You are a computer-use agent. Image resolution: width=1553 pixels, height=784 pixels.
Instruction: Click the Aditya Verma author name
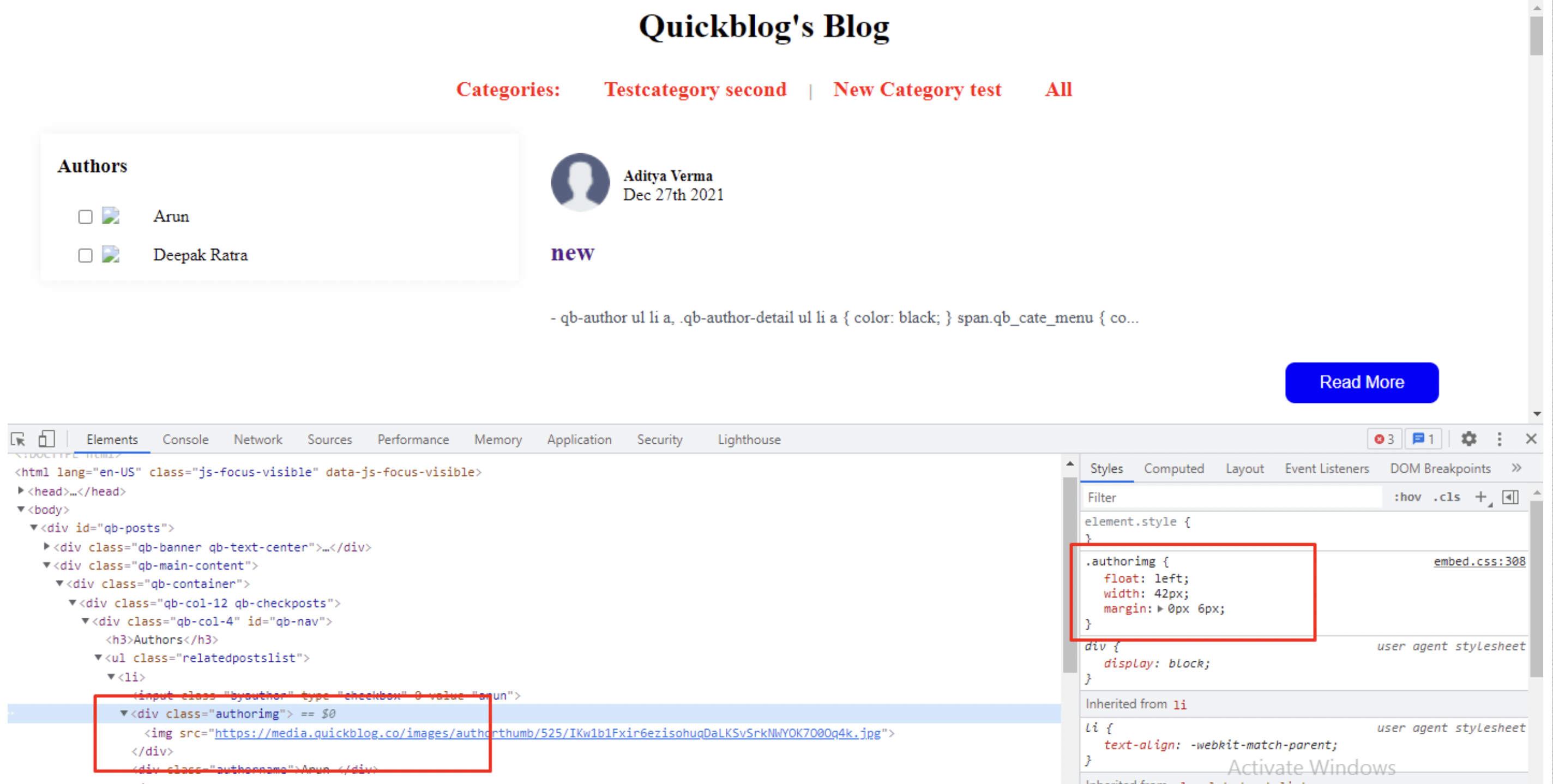point(667,176)
